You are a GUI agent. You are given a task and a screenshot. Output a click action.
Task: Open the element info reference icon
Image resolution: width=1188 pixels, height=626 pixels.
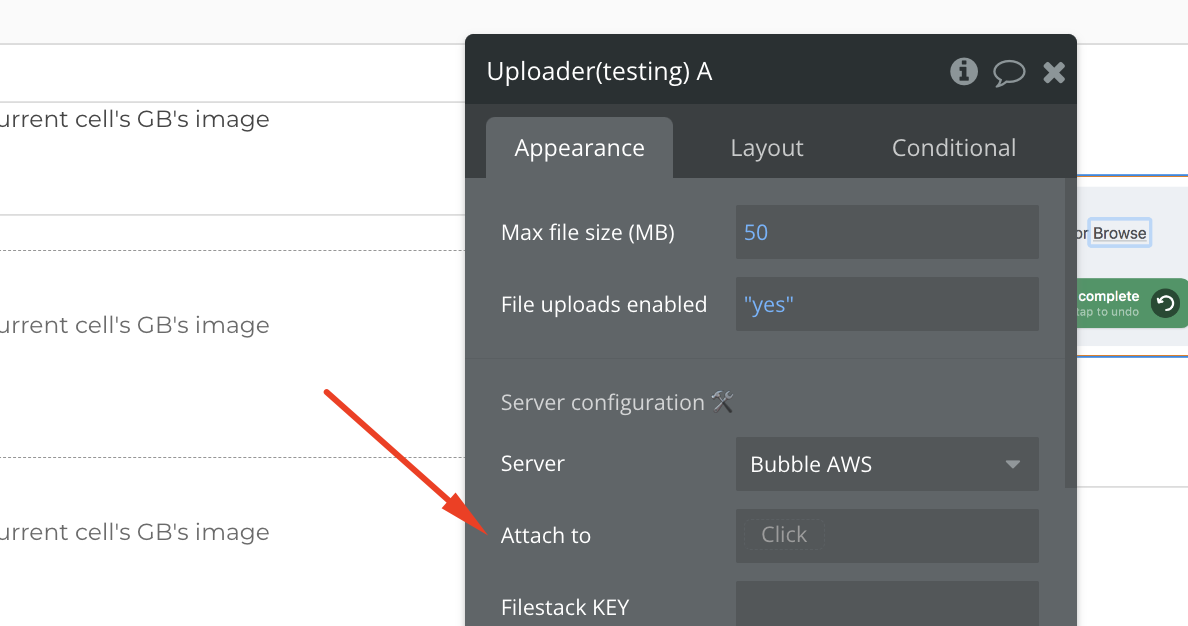(x=964, y=72)
